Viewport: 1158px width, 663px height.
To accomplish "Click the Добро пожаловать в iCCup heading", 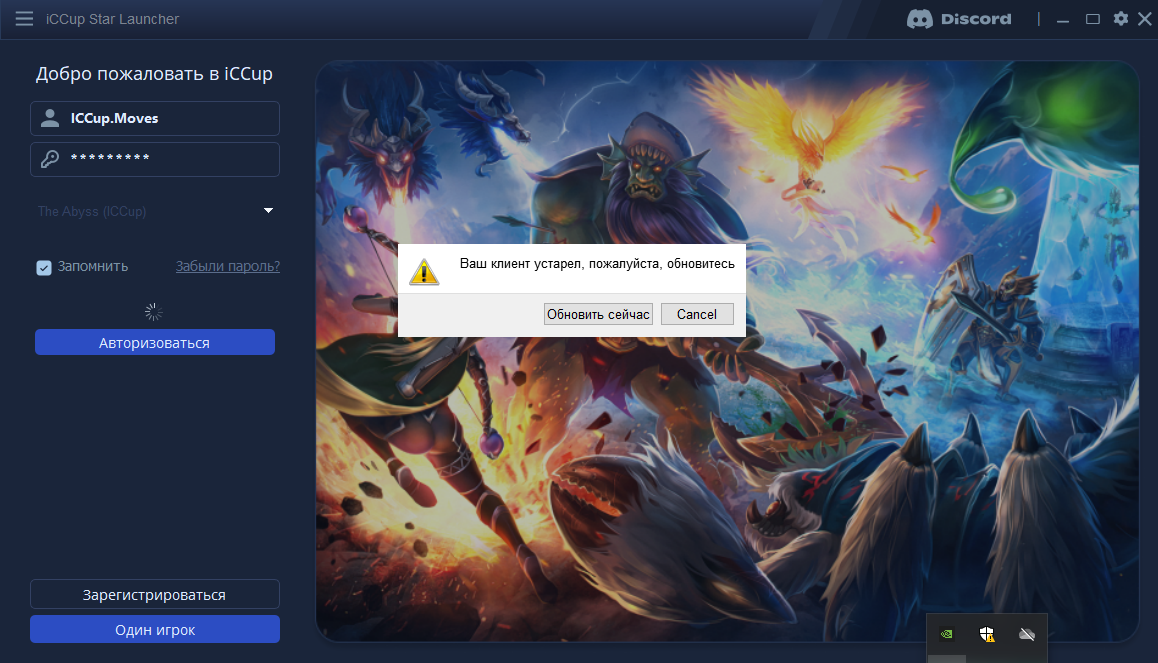I will click(154, 74).
